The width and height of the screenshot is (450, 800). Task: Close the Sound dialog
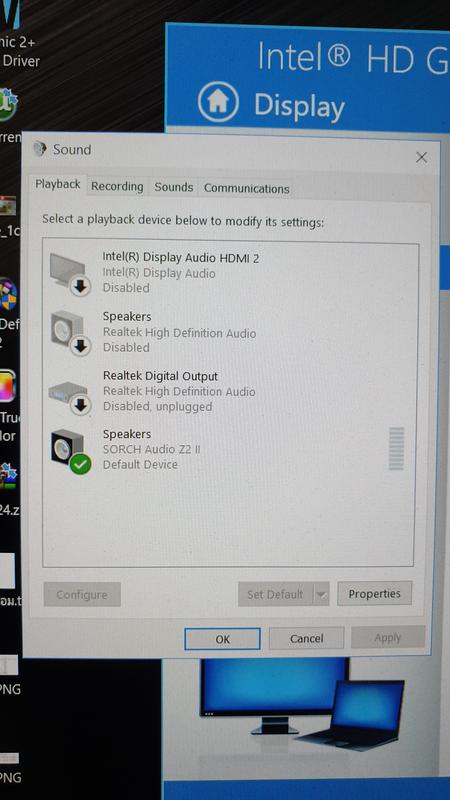pos(421,158)
